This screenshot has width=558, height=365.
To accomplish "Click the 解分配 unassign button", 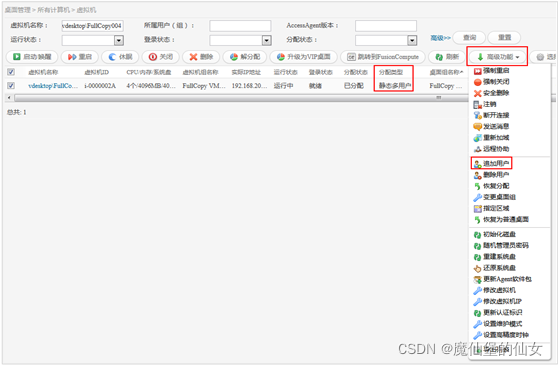I will point(245,57).
